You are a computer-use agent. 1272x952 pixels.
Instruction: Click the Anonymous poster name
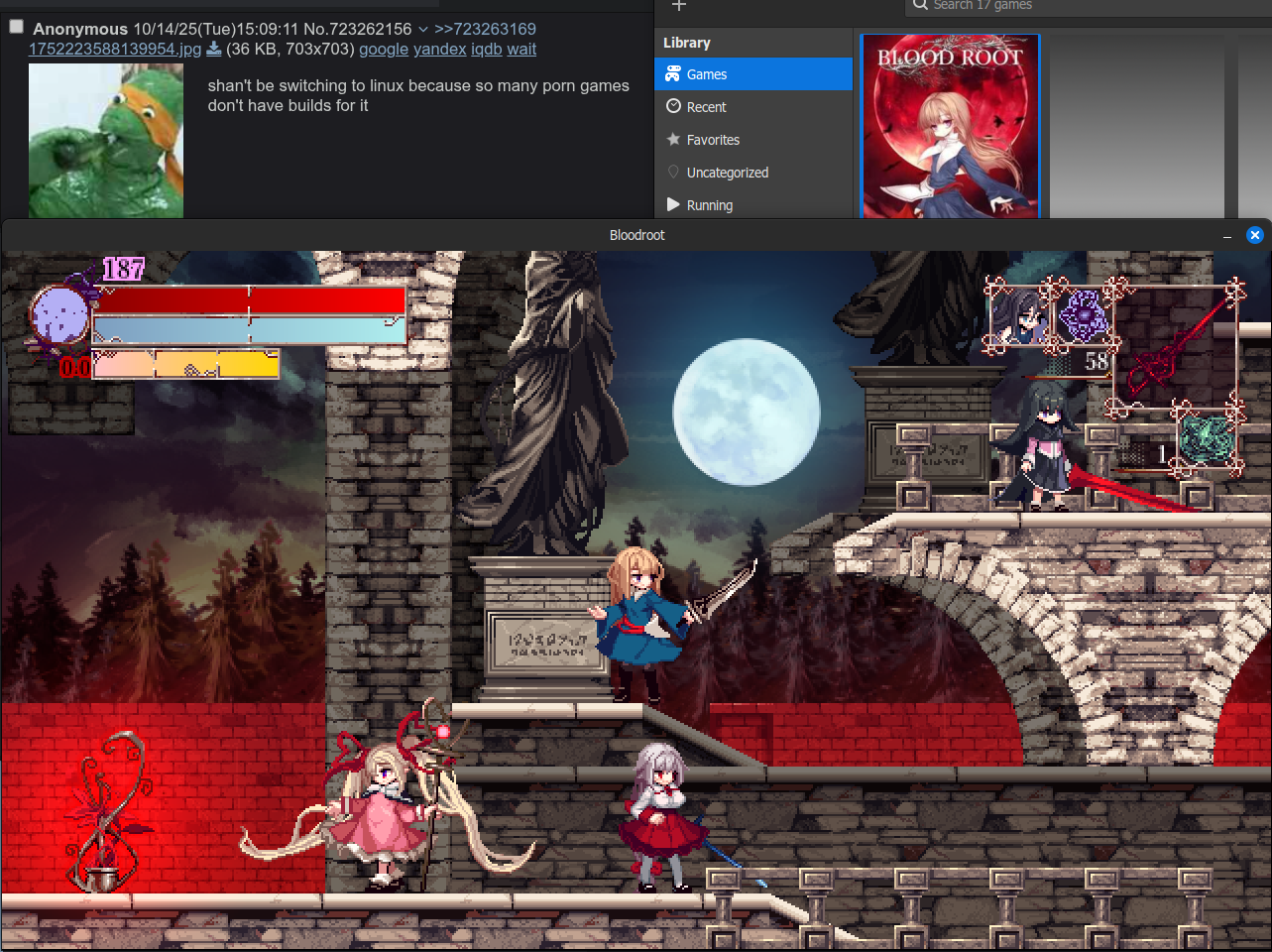80,29
